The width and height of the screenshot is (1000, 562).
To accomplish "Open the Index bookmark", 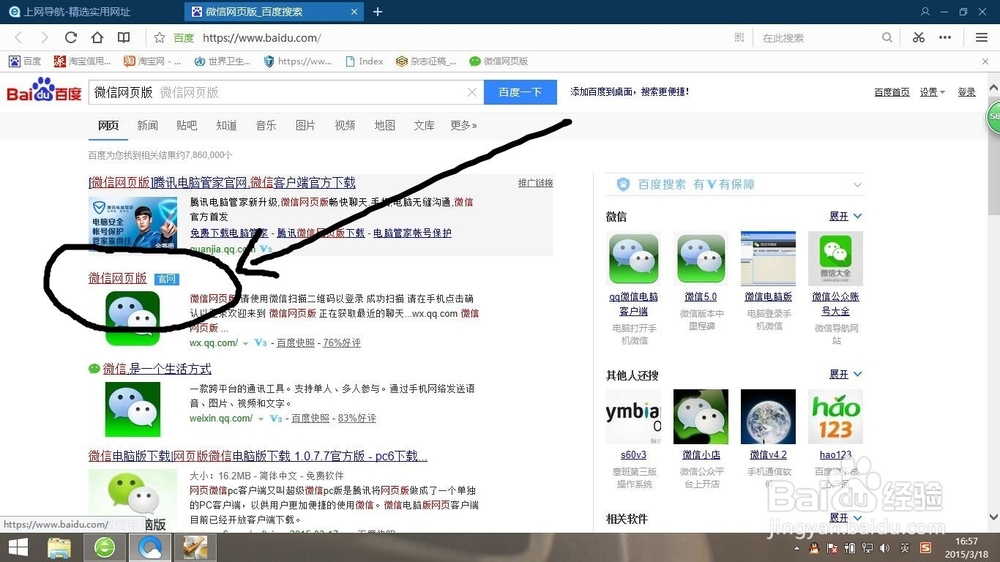I will [364, 61].
